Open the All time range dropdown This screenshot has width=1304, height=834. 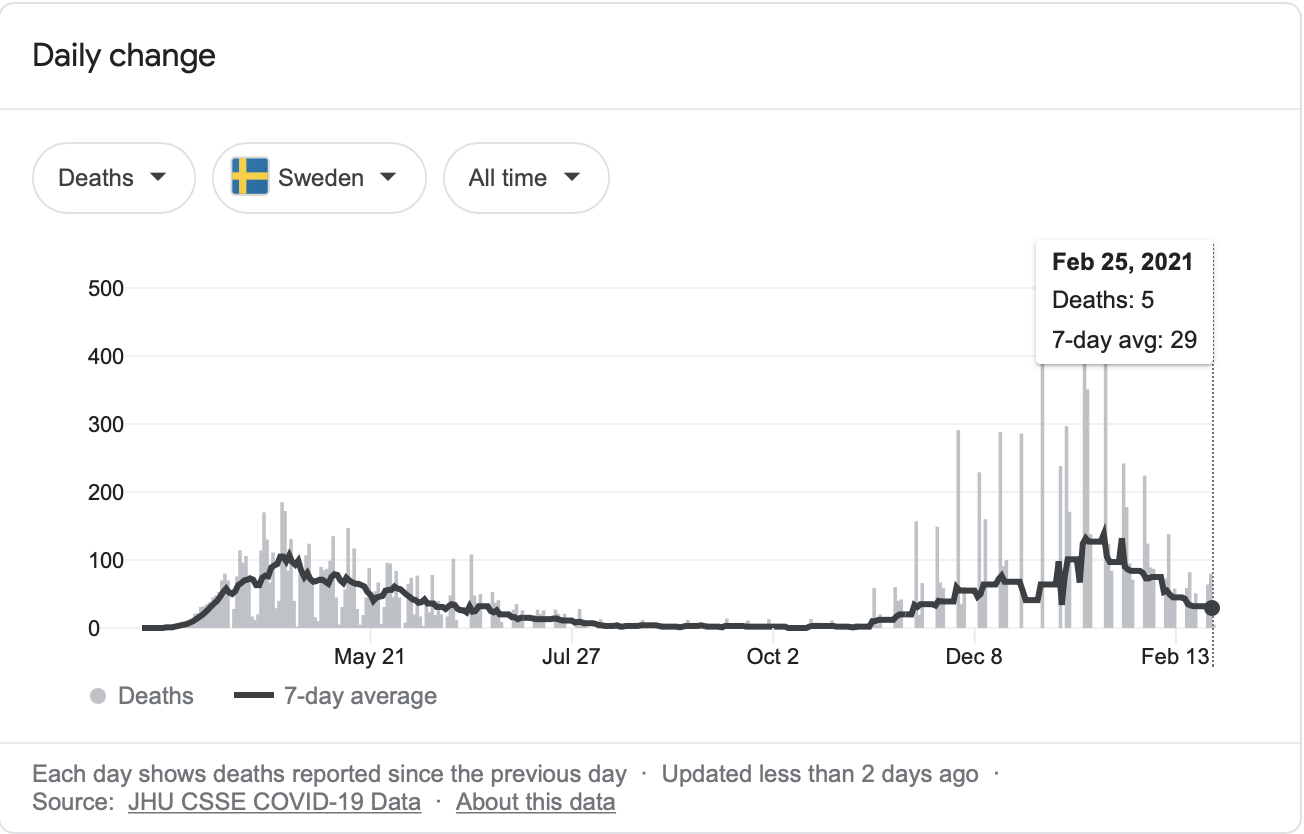pyautogui.click(x=525, y=178)
